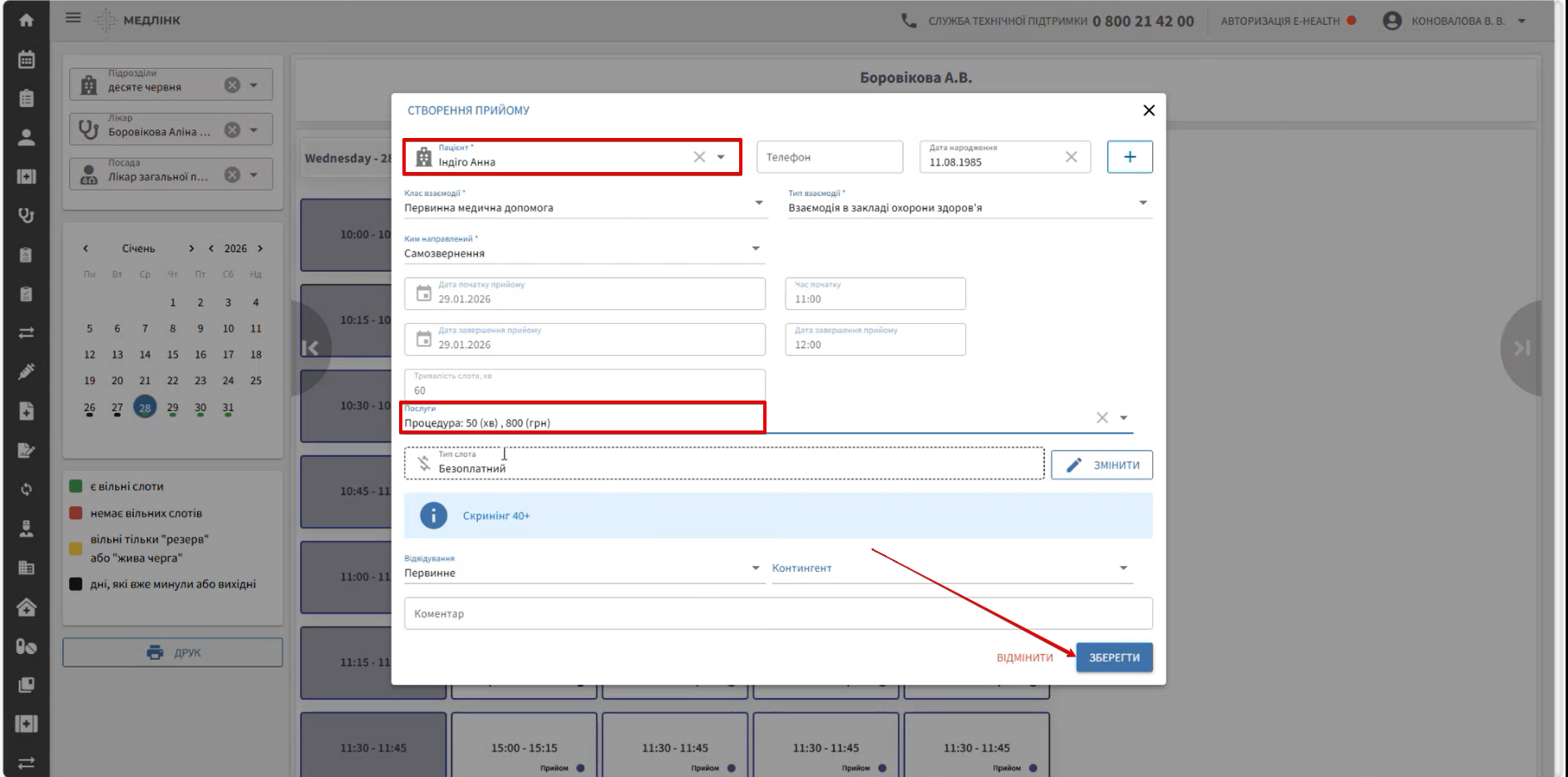Select January 29 in the calendar

172,408
